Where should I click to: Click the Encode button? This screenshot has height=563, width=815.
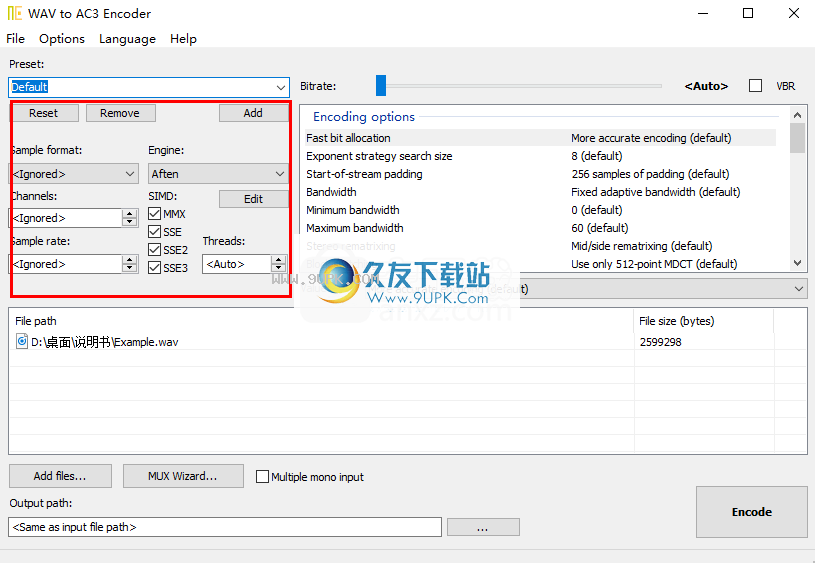752,512
